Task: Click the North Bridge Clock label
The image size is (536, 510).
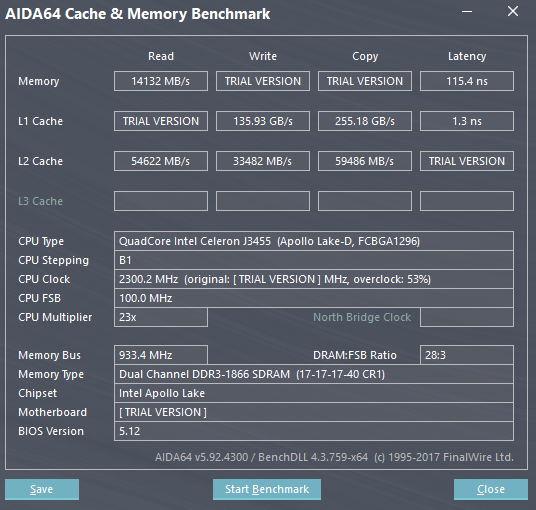Action: click(362, 317)
